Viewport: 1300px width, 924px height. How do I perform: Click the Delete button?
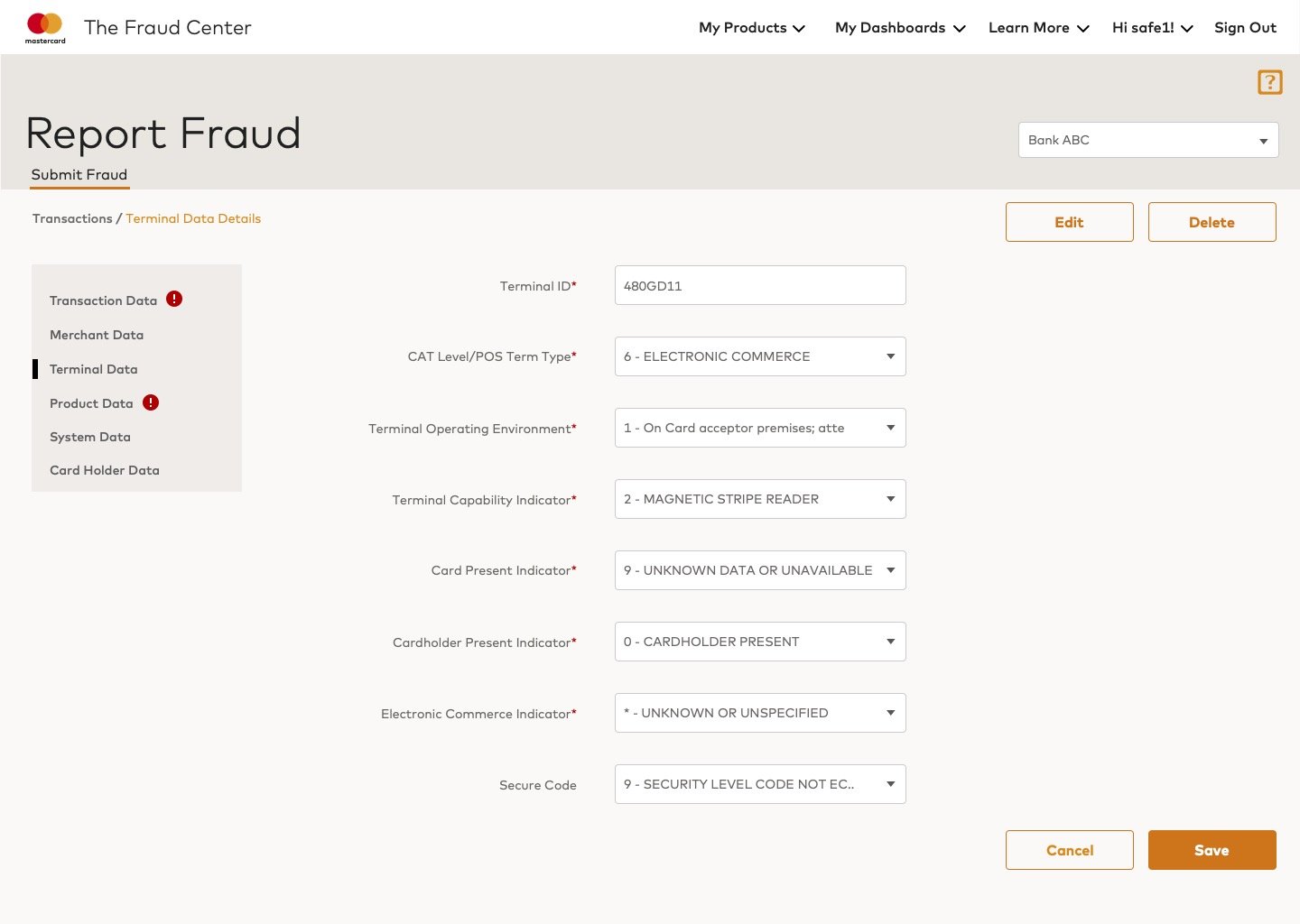click(1212, 222)
